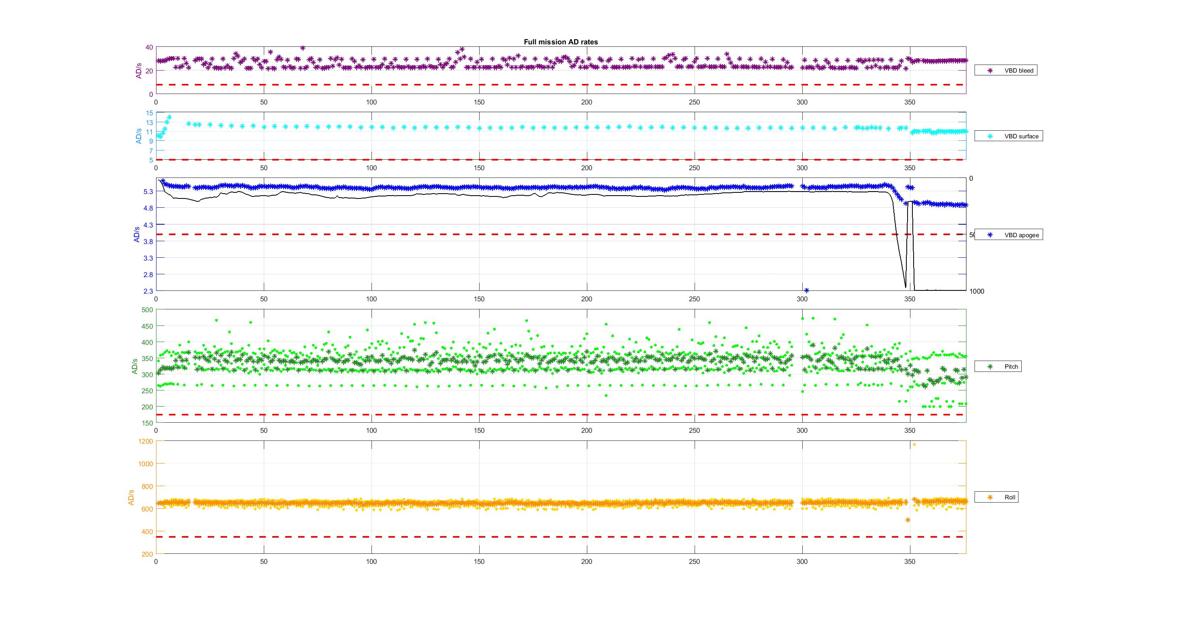The width and height of the screenshot is (1200, 622).
Task: Click the 1000 right-axis tick in apogee plot
Action: click(976, 291)
